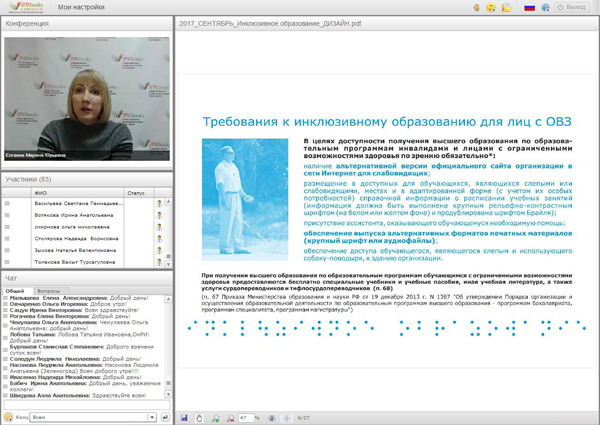Log out using the Выход button
The image size is (600, 425).
[x=572, y=7]
